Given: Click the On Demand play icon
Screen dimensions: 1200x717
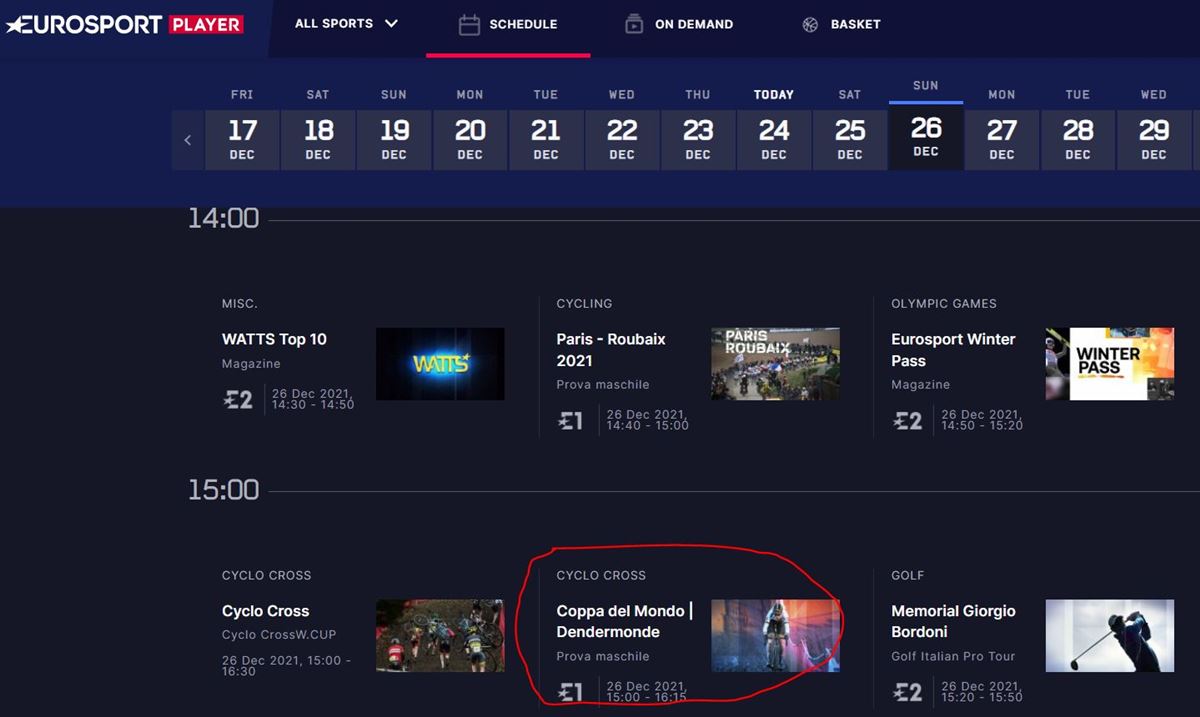Looking at the screenshot, I should tap(634, 25).
